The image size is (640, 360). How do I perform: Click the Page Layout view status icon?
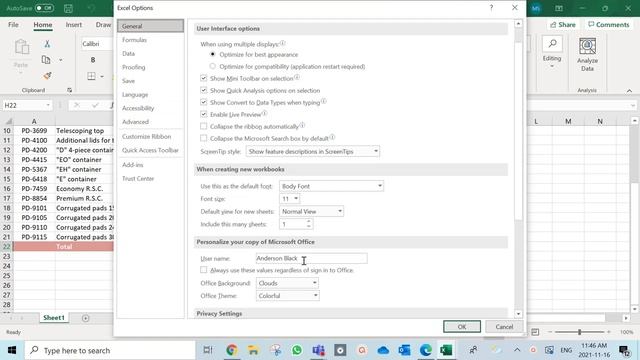coord(535,332)
